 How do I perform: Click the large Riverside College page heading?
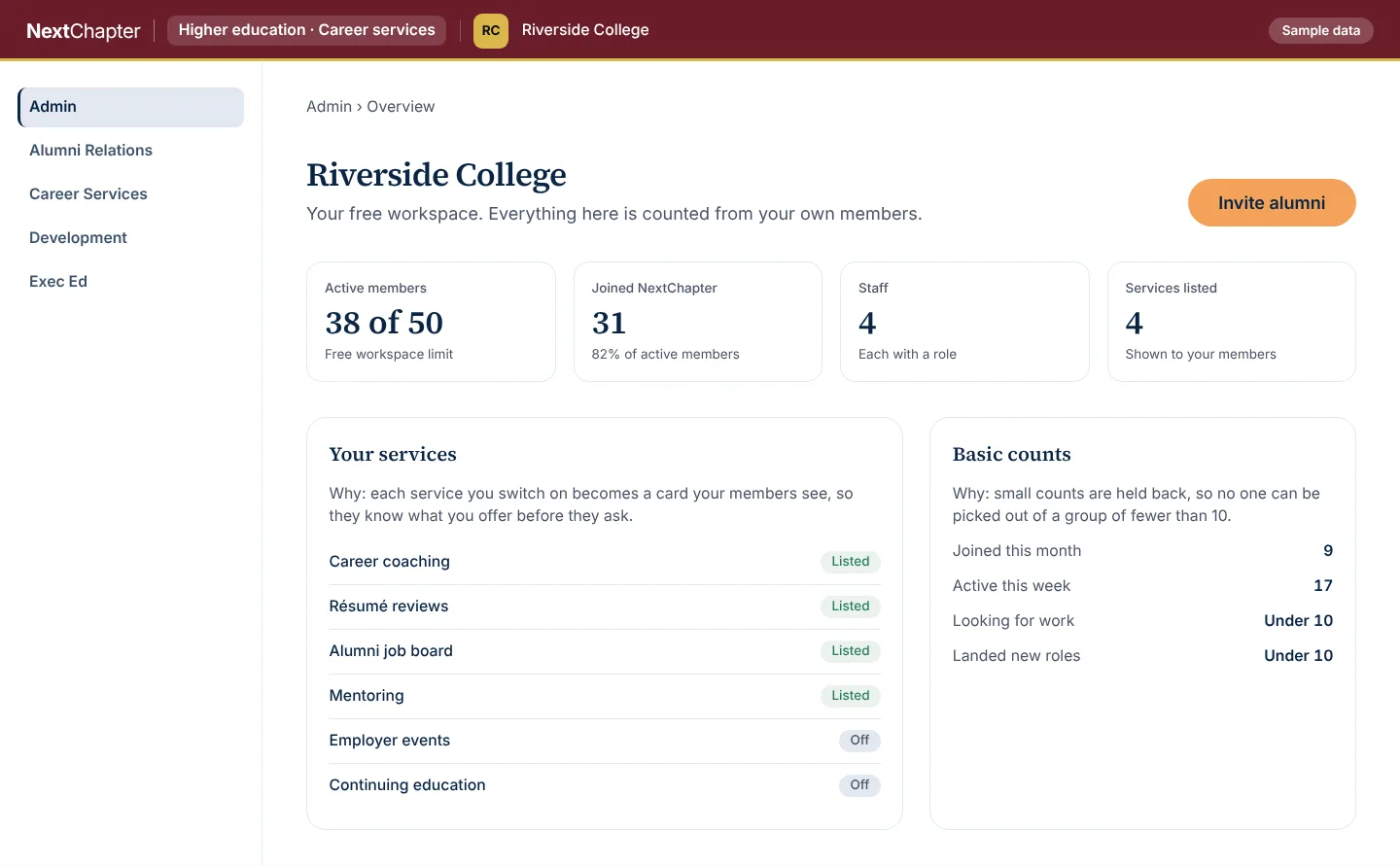437,175
